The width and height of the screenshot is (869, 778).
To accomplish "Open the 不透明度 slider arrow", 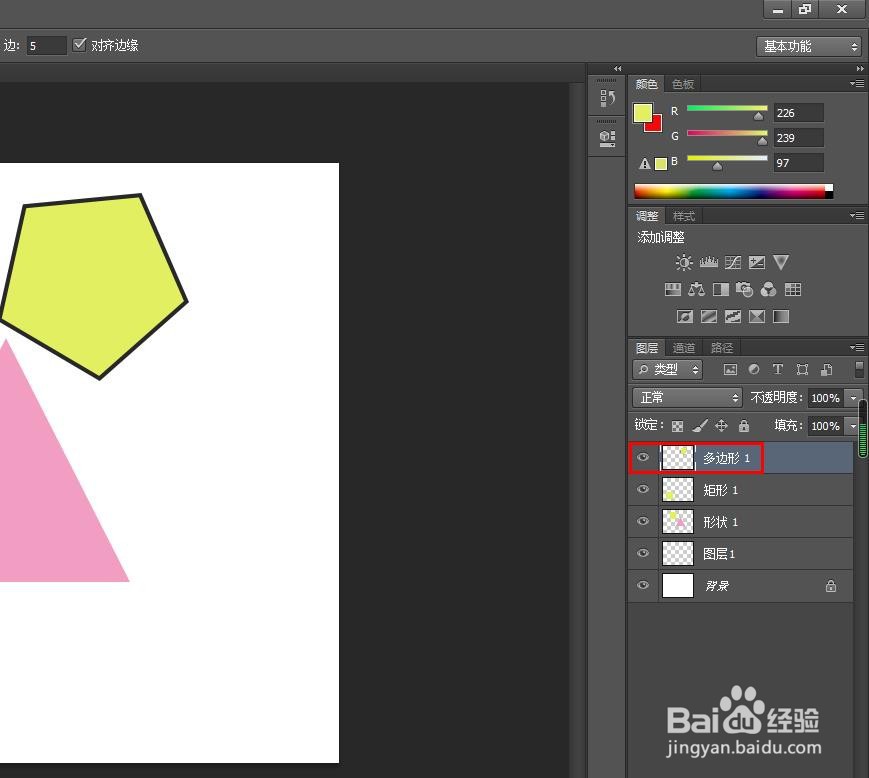I will (853, 398).
